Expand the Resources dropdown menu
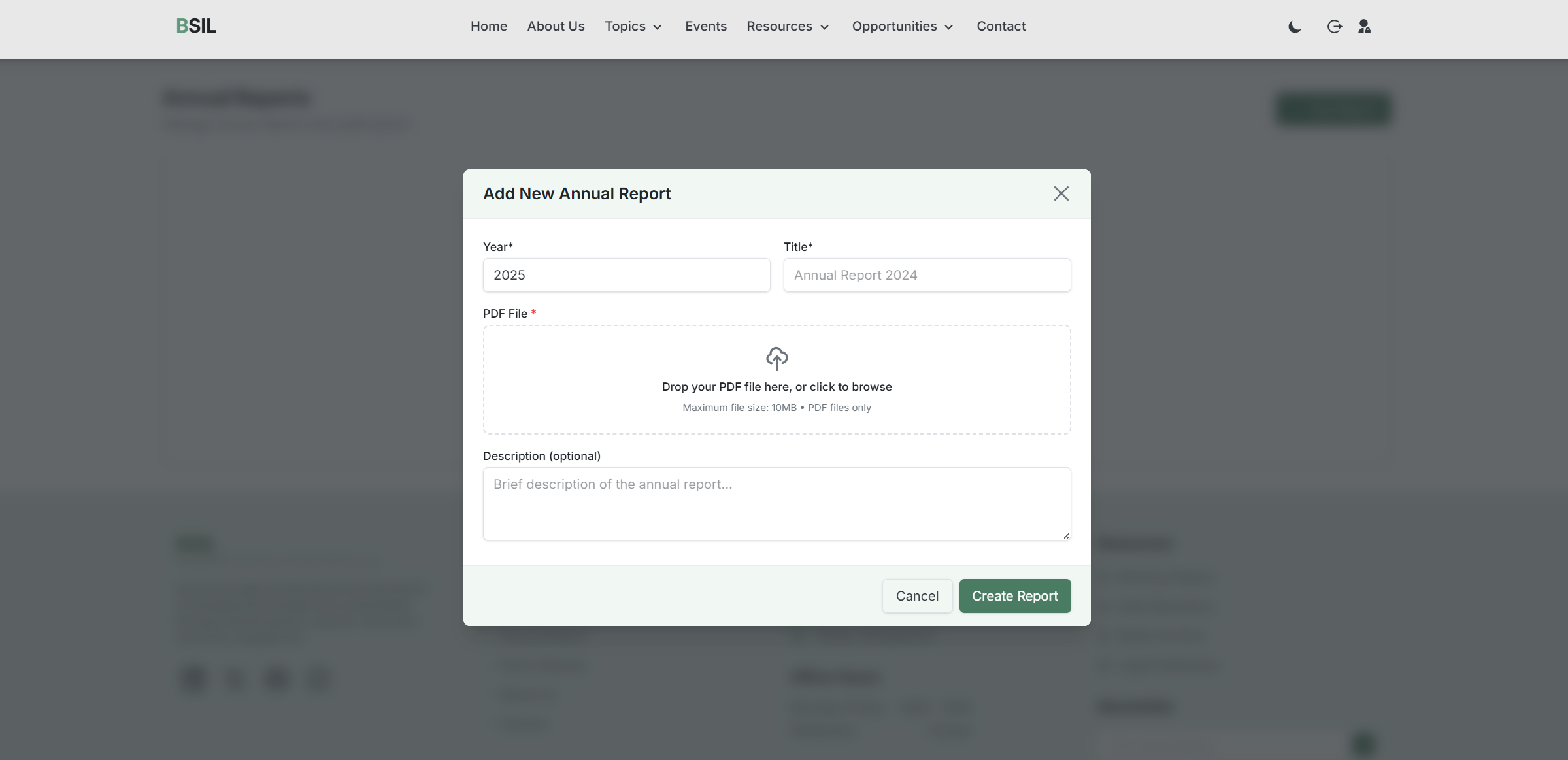1568x760 pixels. coord(788,27)
